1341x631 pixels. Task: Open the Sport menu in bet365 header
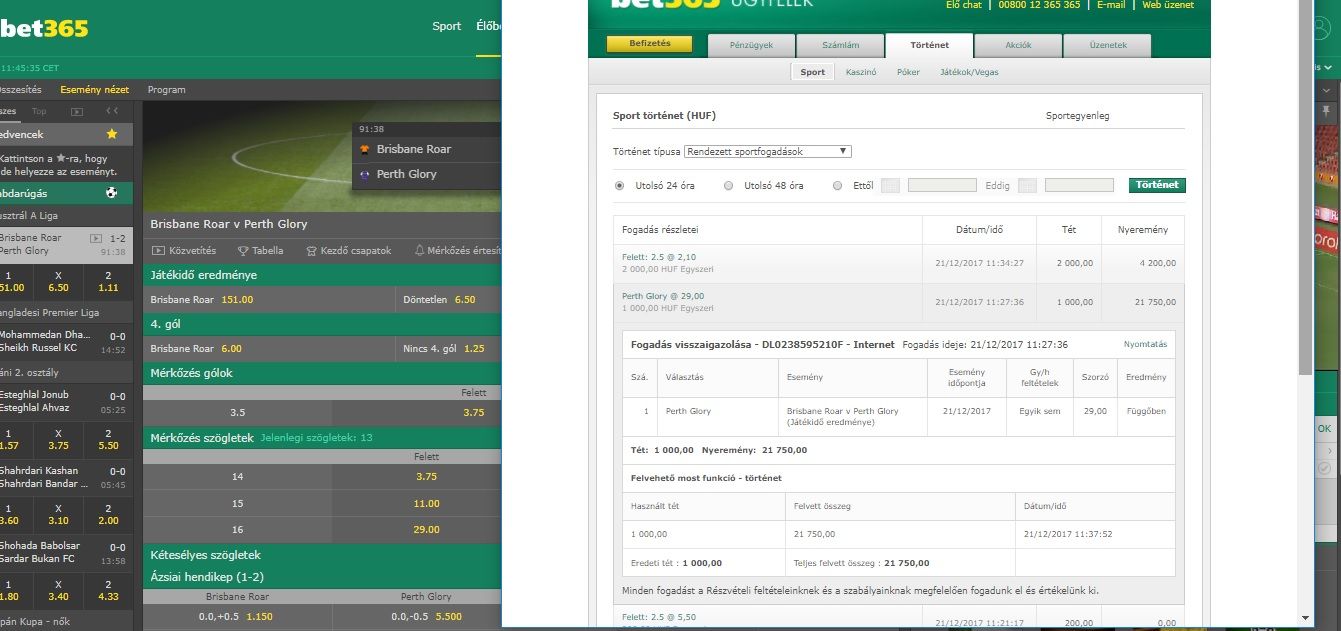click(447, 27)
